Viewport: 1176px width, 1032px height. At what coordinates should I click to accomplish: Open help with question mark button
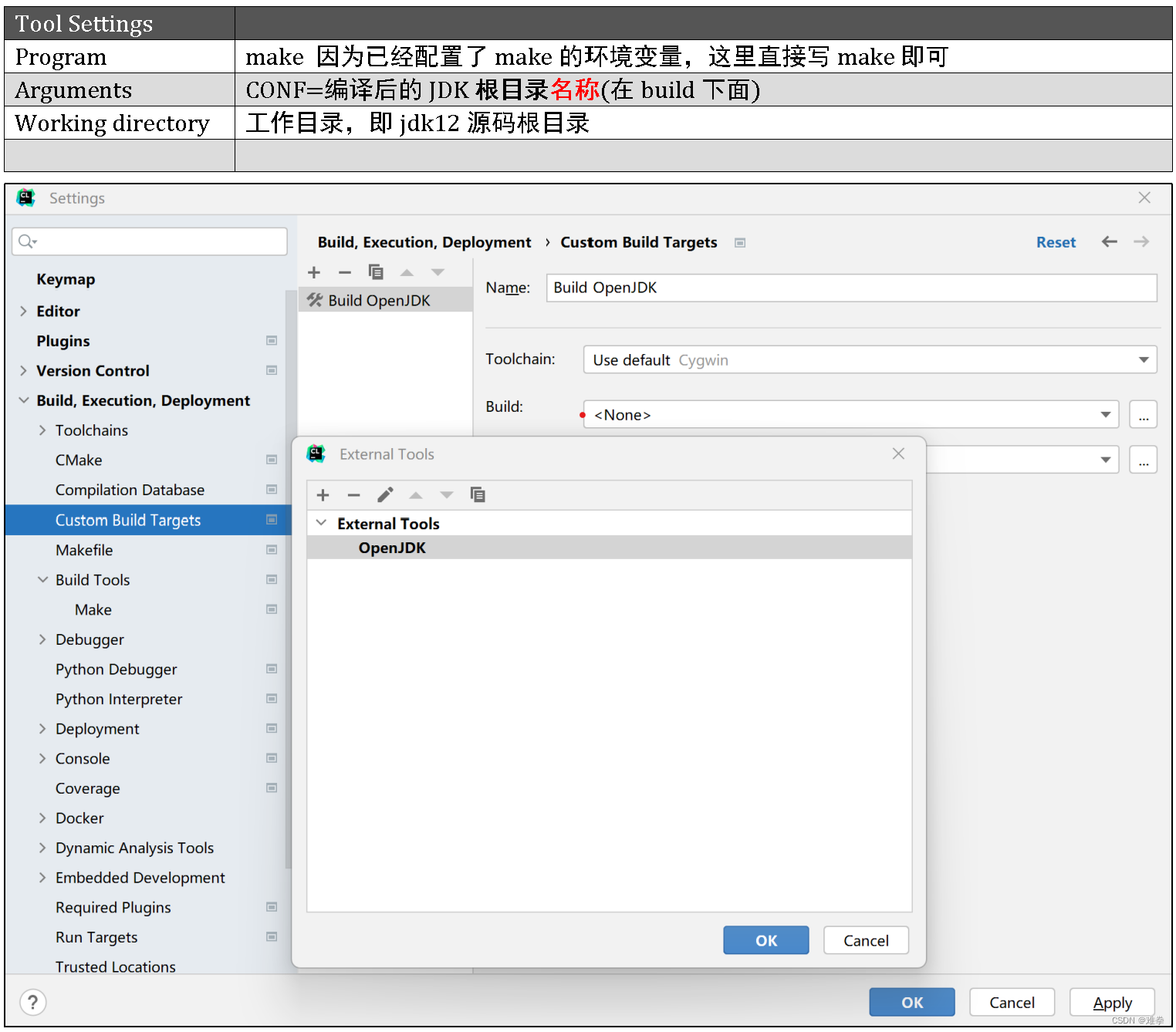click(x=32, y=1003)
